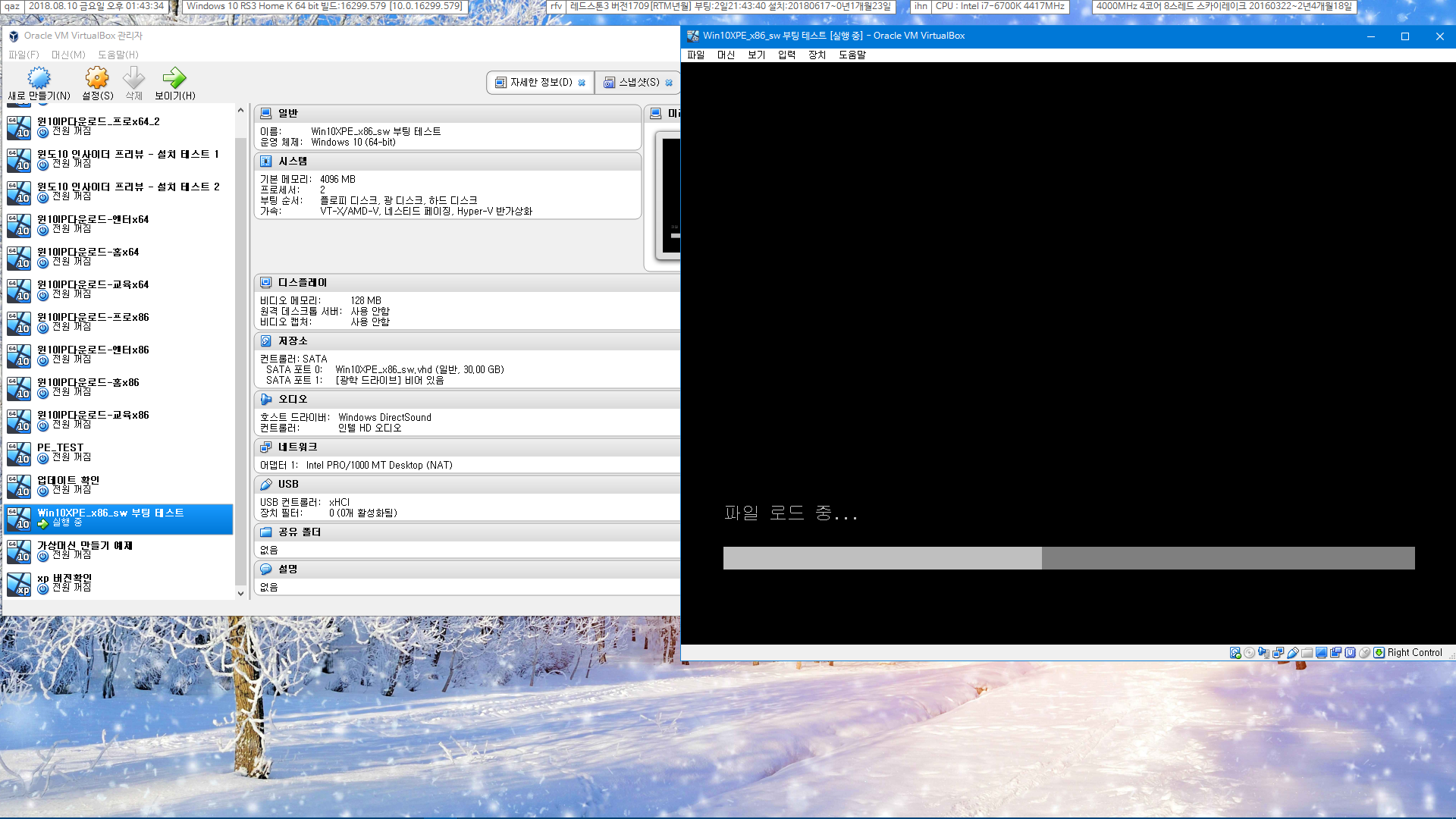Select VM 윈10IP다운로드-홈x64

click(x=119, y=257)
